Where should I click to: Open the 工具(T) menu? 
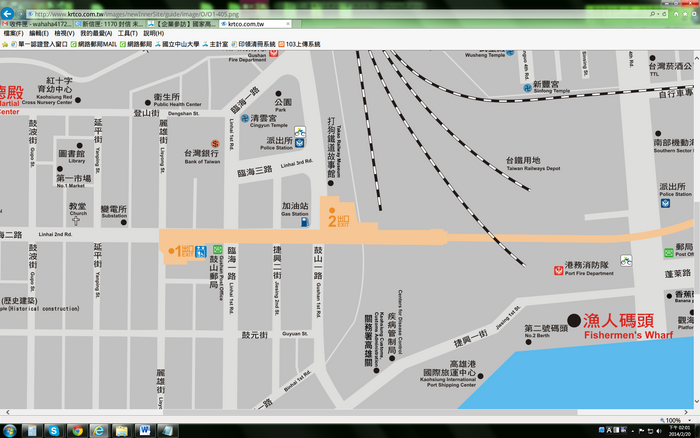pyautogui.click(x=128, y=33)
